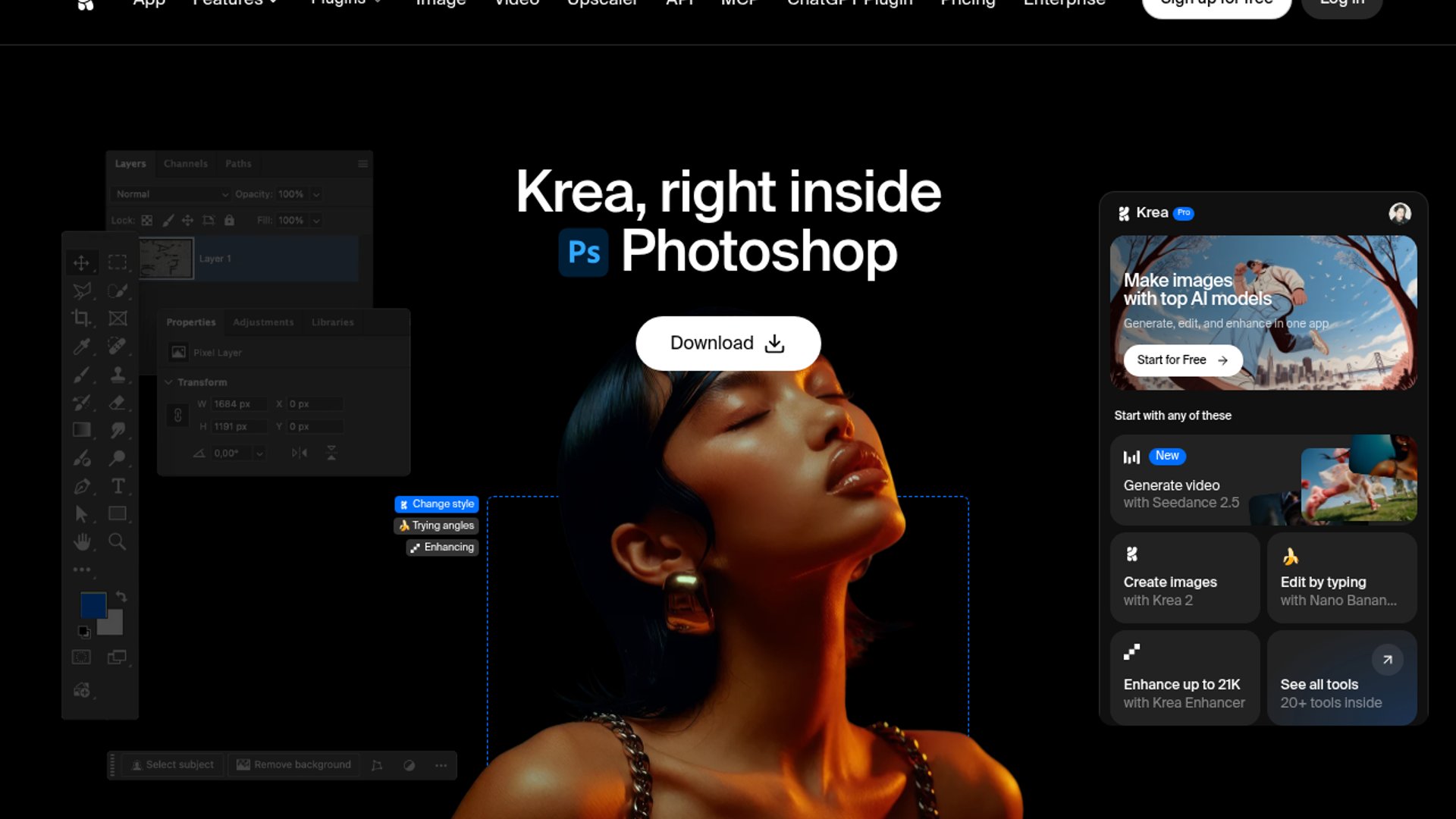Image resolution: width=1456 pixels, height=819 pixels.
Task: Open the Fill 100% dropdown arrow
Action: [316, 221]
